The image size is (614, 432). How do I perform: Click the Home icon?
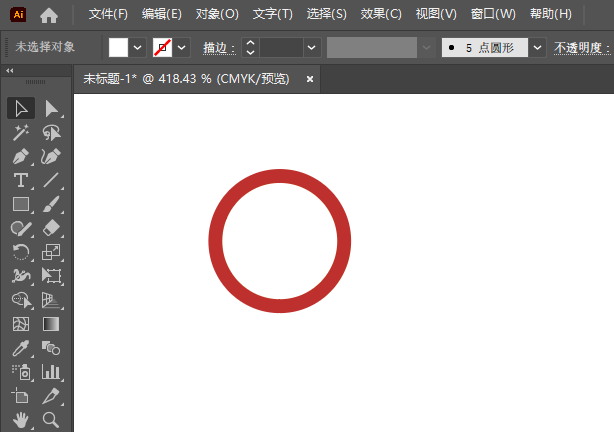point(49,15)
